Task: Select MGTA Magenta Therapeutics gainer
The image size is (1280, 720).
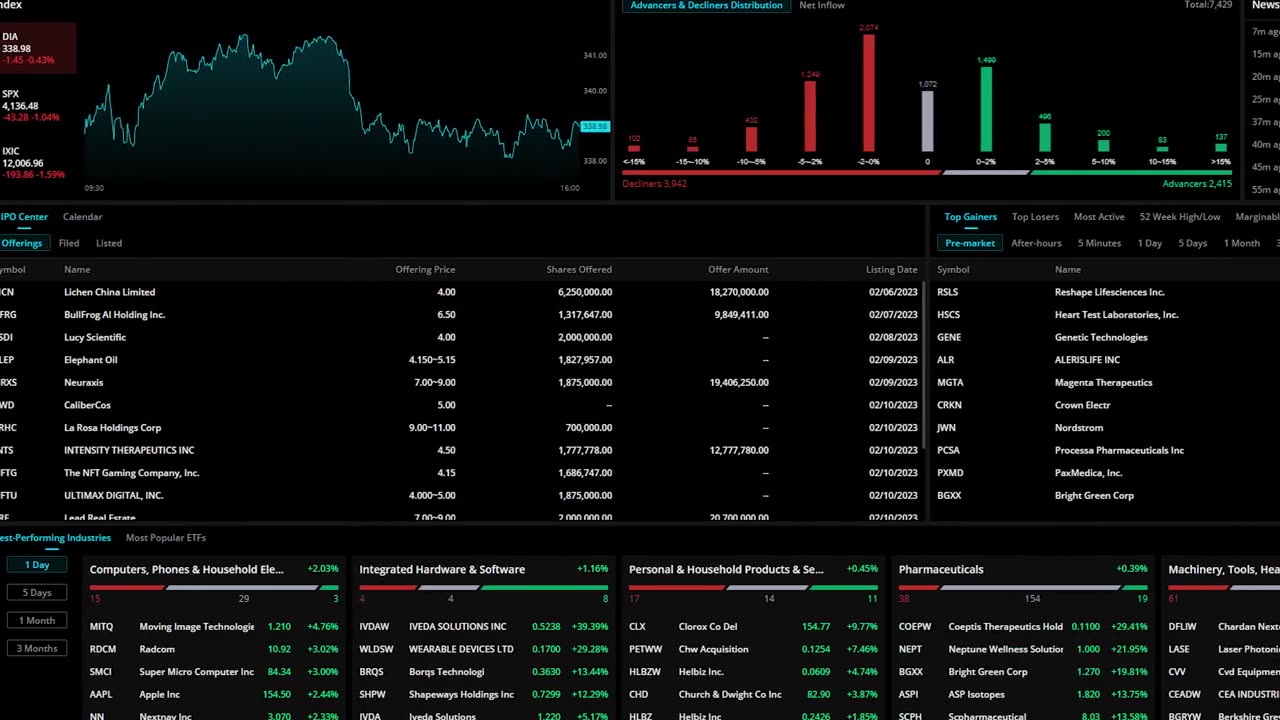Action: coord(1106,382)
